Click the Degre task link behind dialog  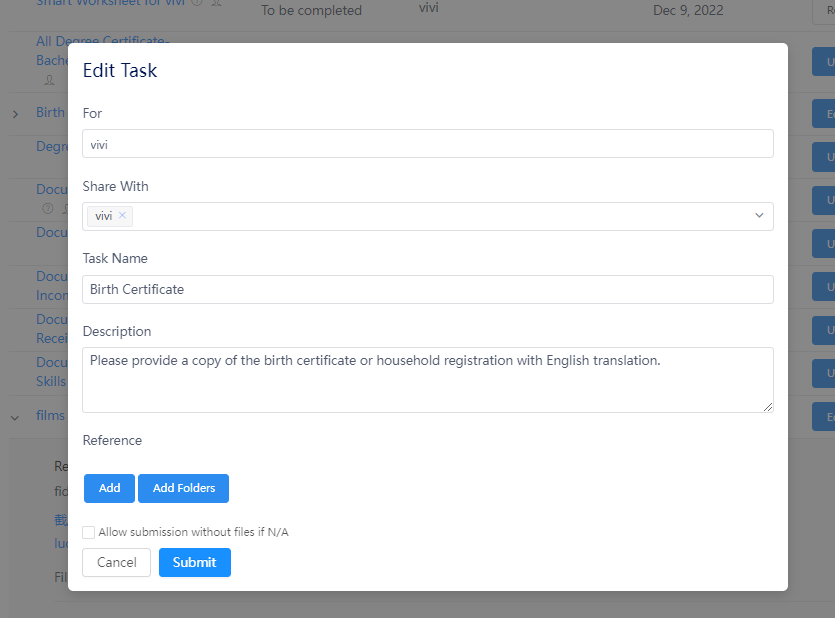(x=51, y=146)
